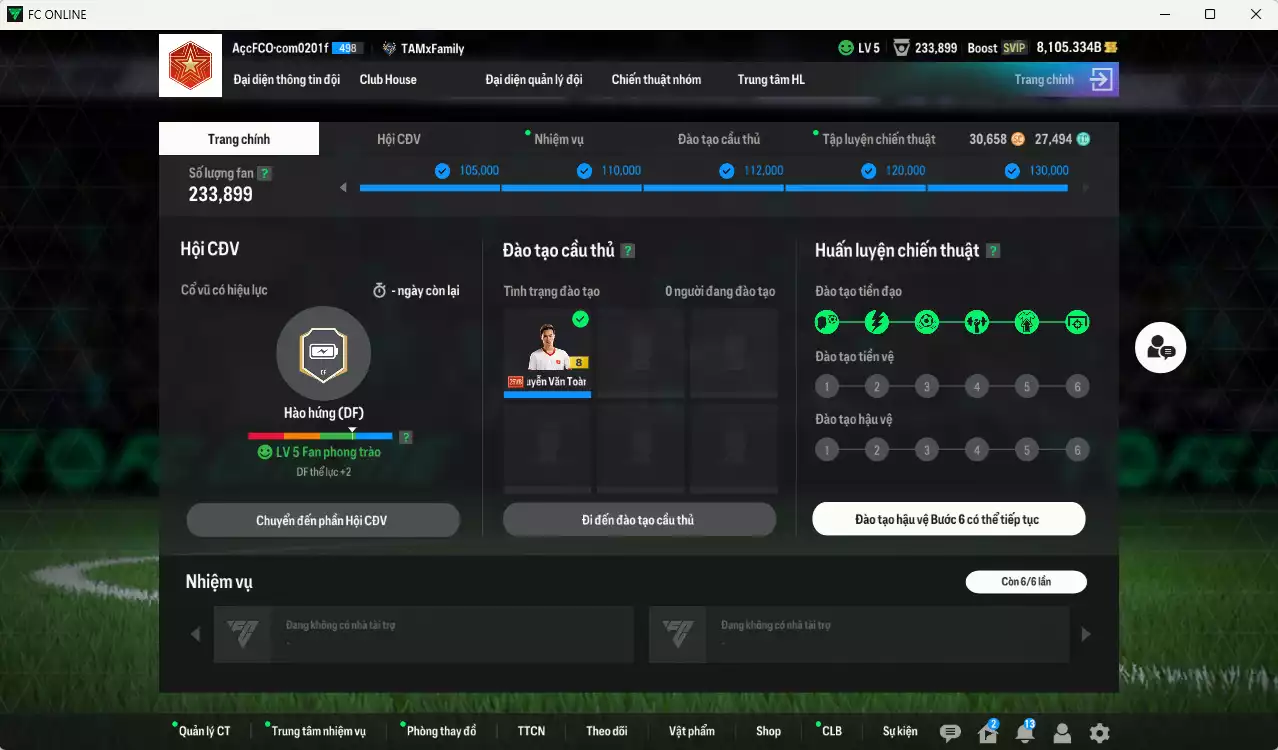Open the notifications bell icon
1278x750 pixels.
[x=1024, y=733]
